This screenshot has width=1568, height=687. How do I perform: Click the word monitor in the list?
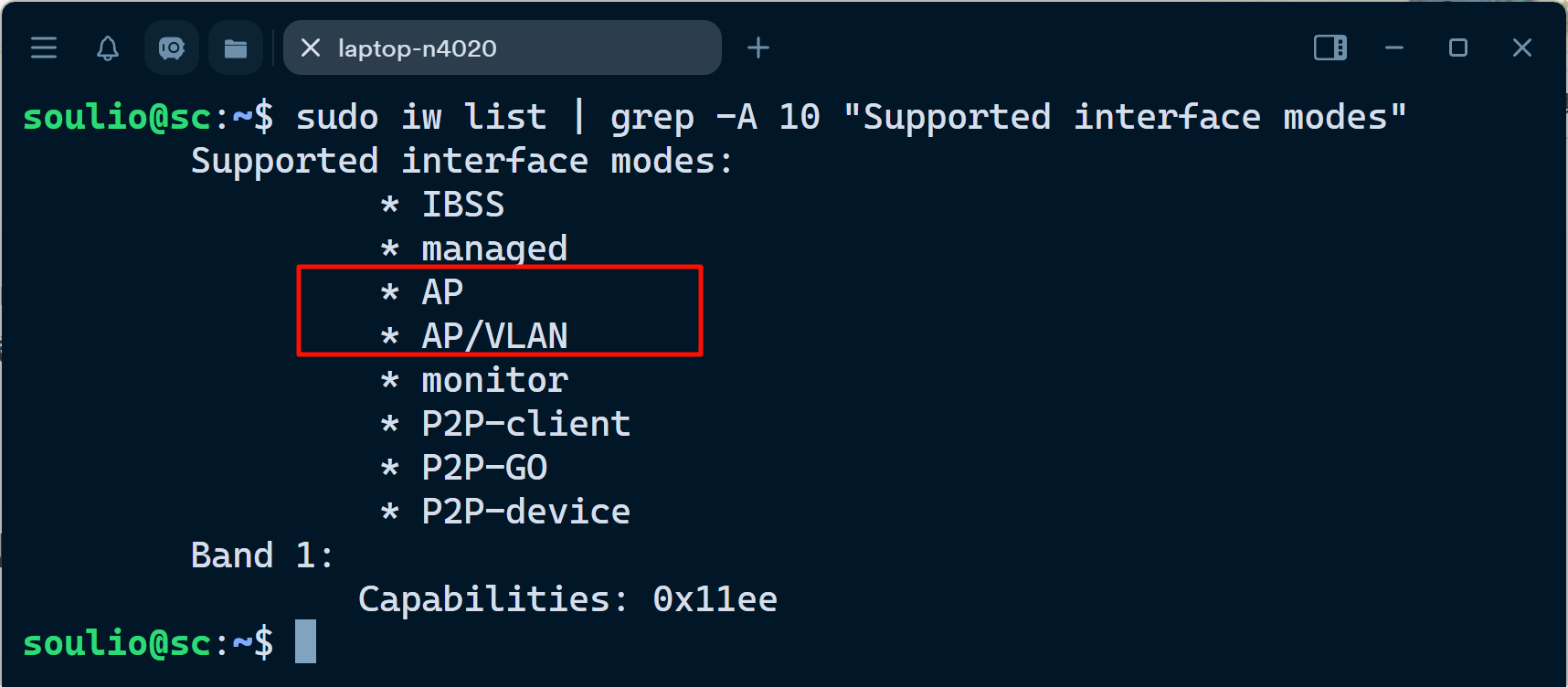pos(494,380)
